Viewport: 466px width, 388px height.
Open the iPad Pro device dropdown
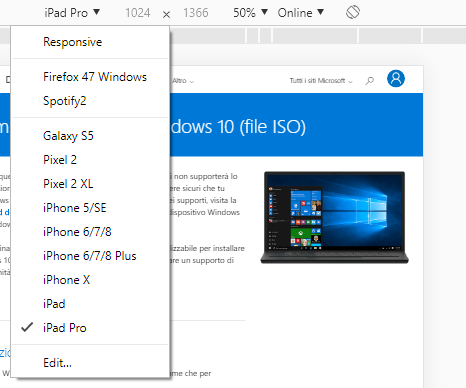[x=72, y=13]
